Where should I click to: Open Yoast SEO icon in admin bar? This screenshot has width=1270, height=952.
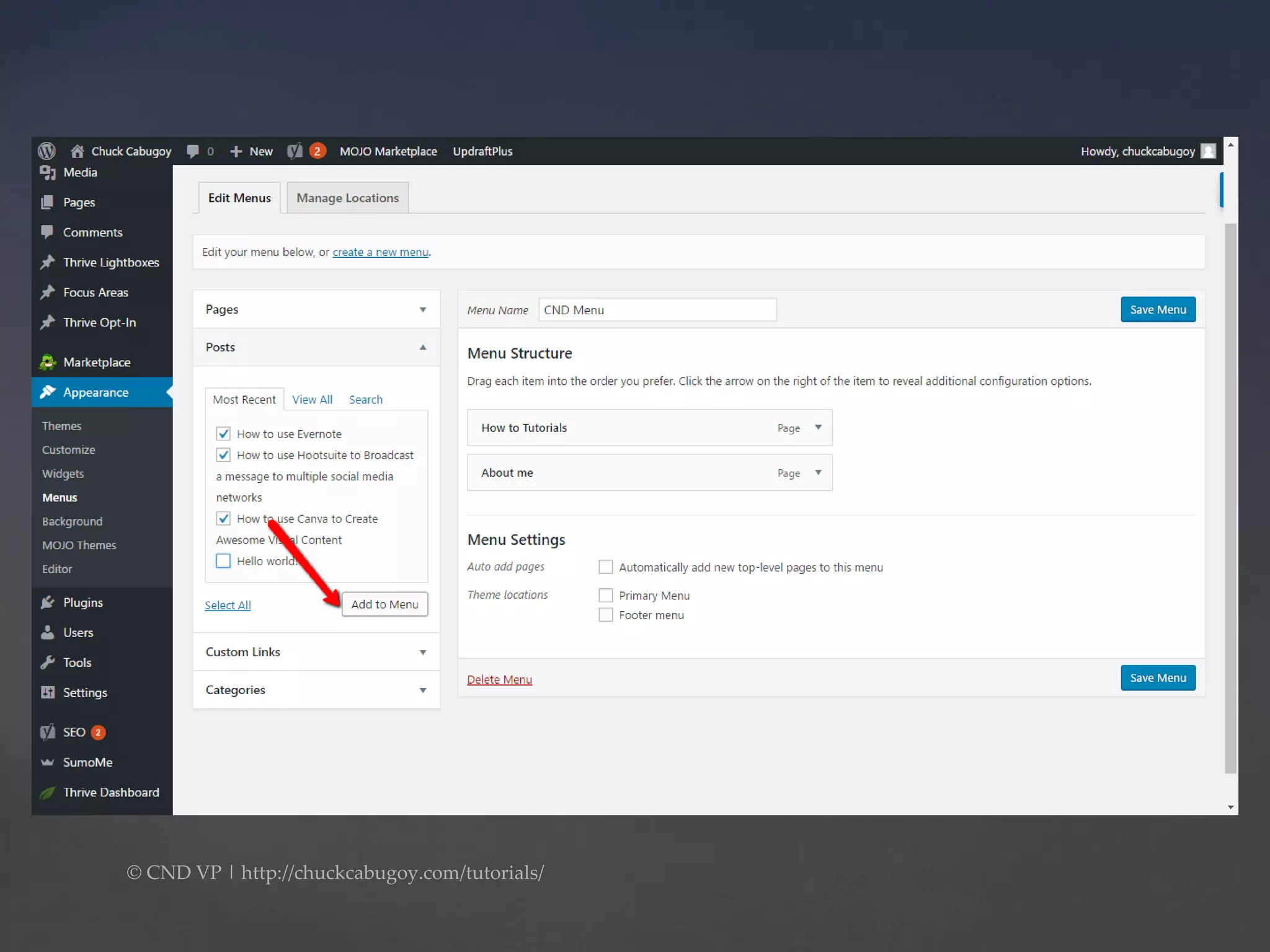point(295,151)
